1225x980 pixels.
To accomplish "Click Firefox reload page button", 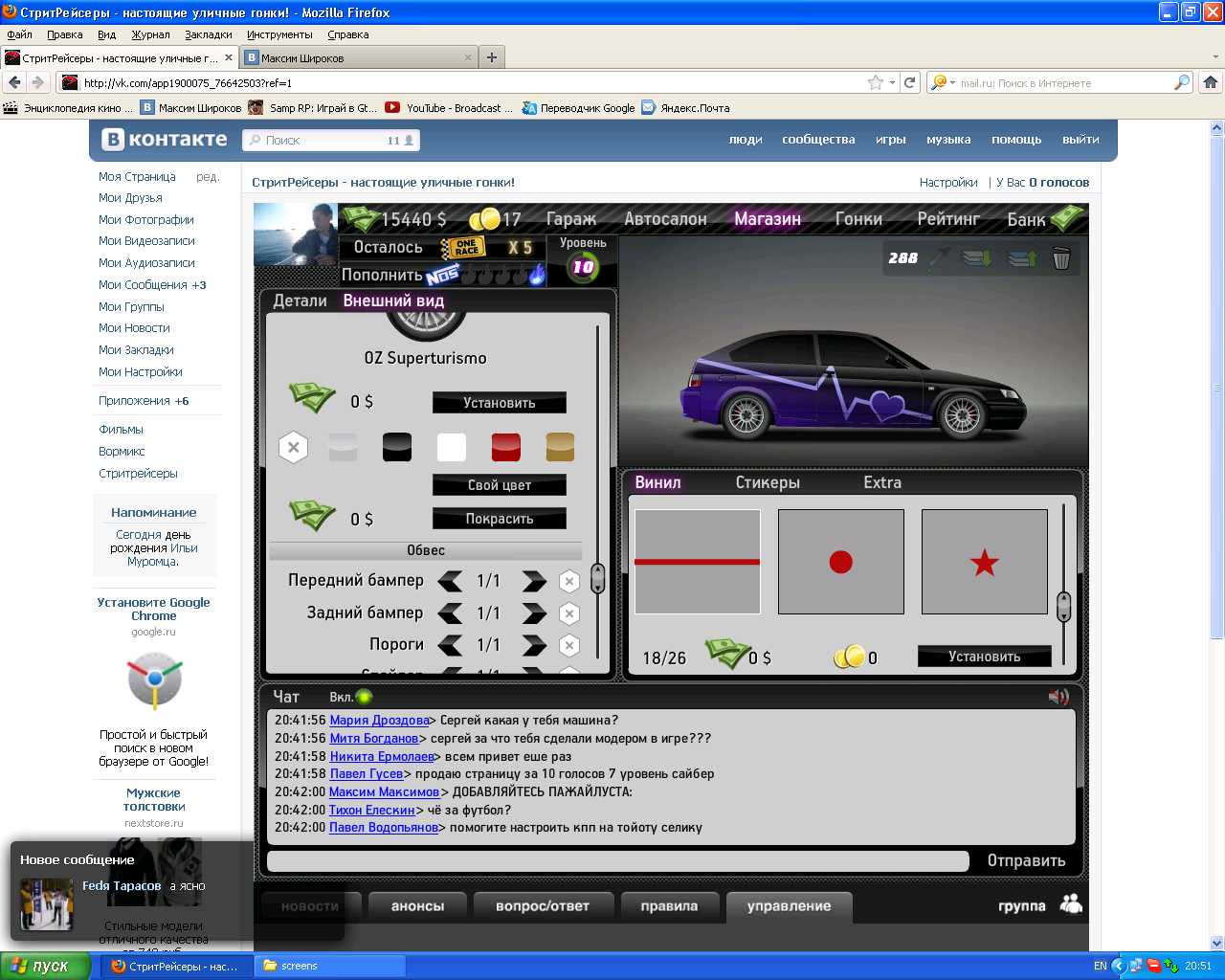I will click(910, 82).
